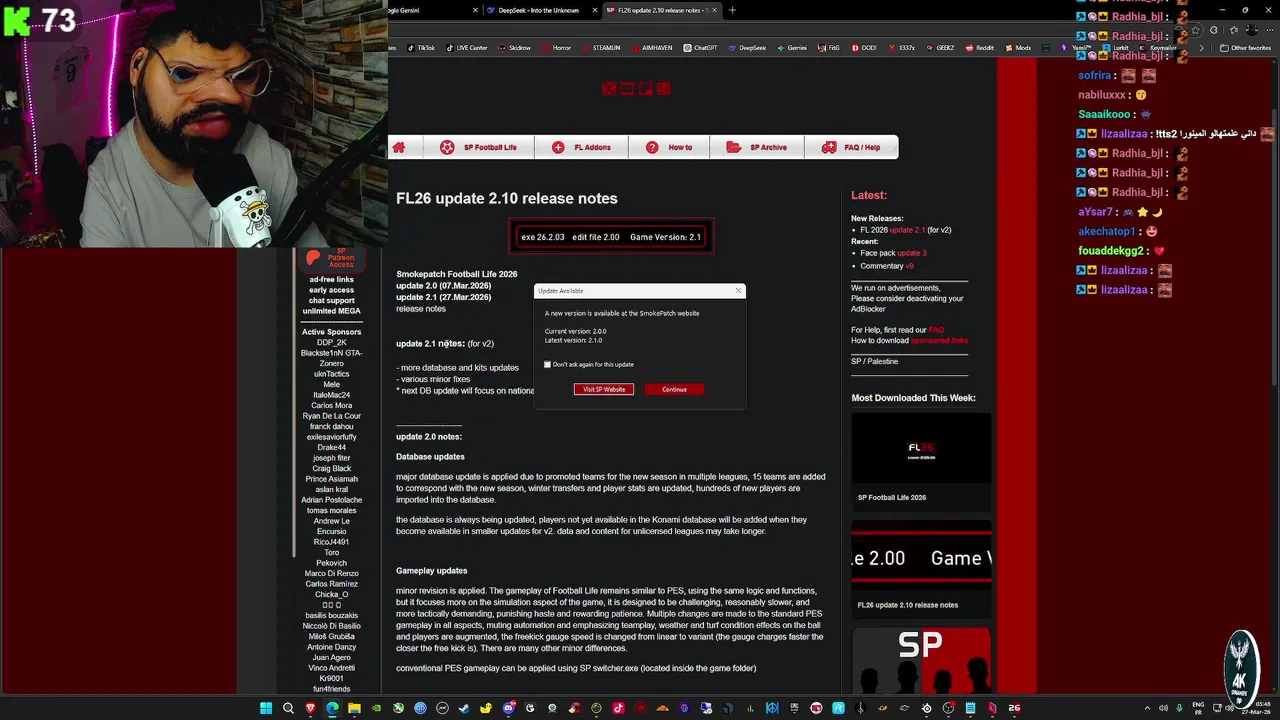Open the update 2.1 link under New Releases
This screenshot has width=1280, height=720.
click(x=907, y=230)
